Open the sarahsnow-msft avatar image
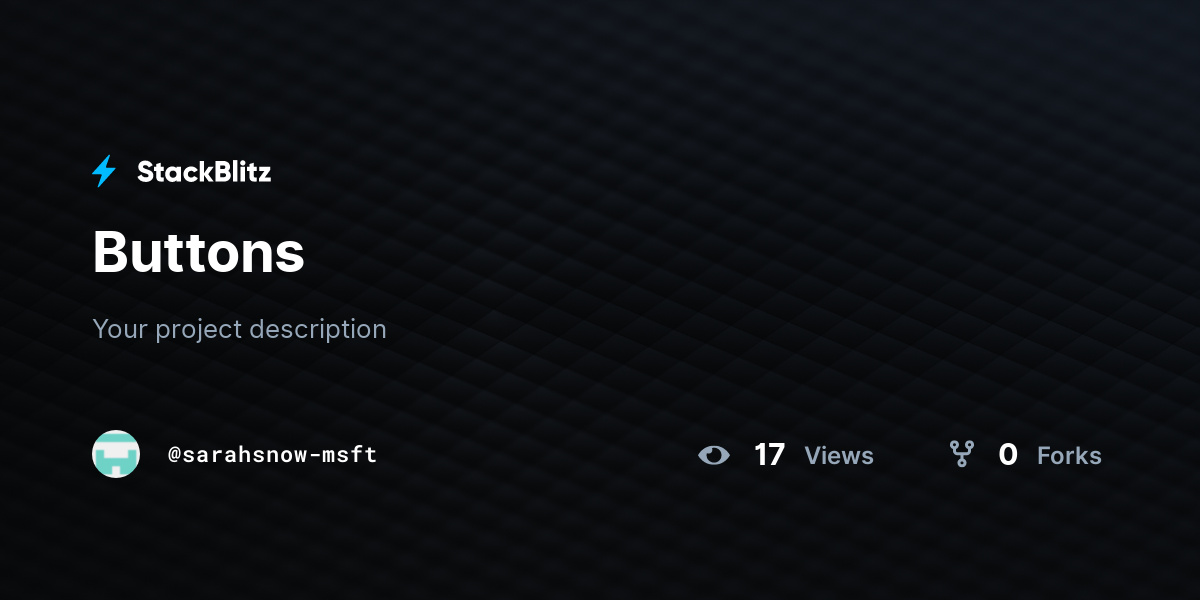The width and height of the screenshot is (1200, 600). (116, 454)
